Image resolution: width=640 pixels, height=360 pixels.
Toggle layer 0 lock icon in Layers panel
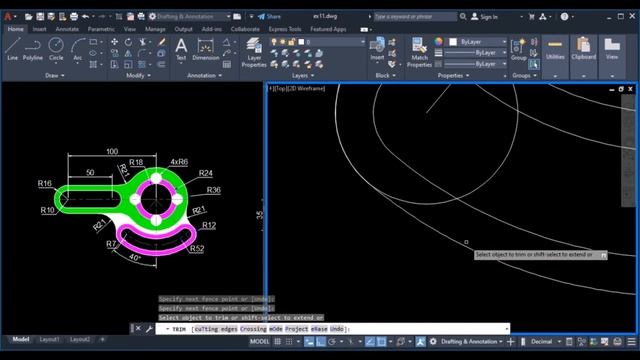(x=291, y=42)
